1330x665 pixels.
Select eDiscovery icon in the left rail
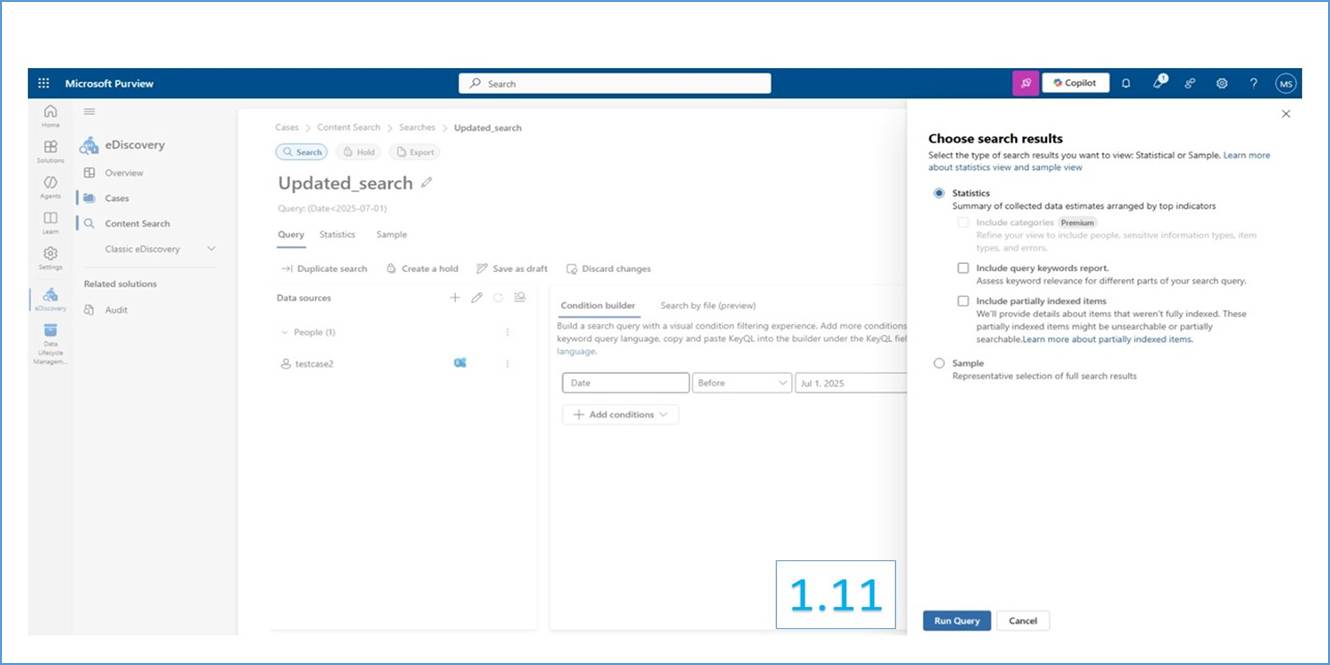point(50,299)
